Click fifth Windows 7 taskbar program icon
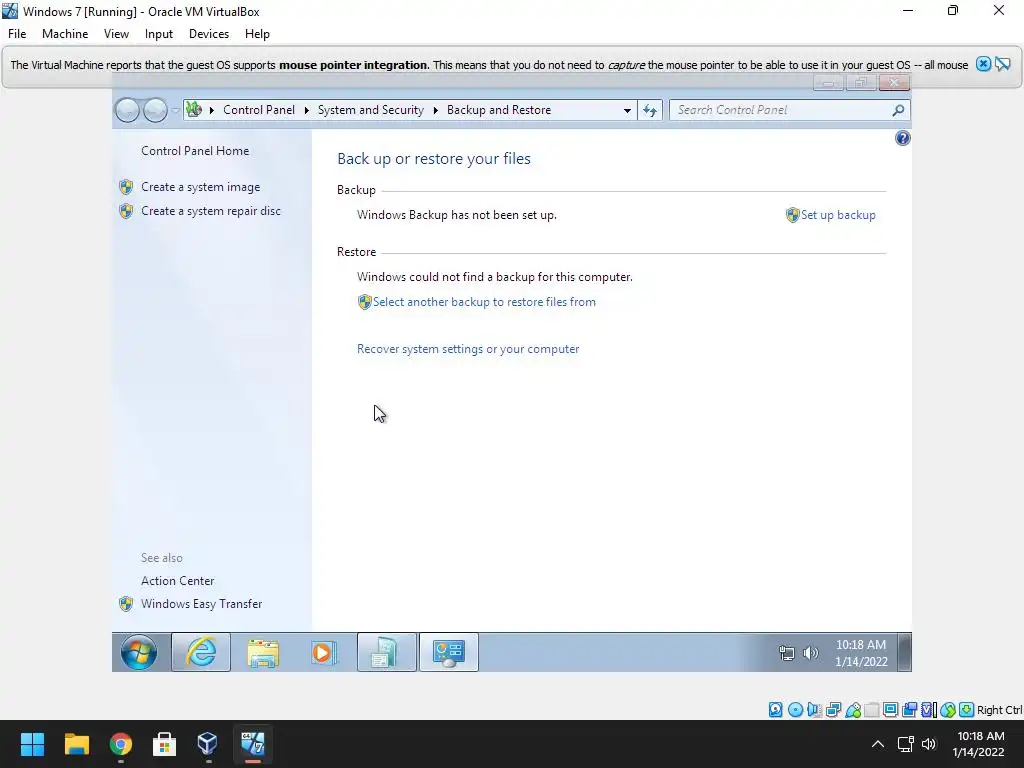 tap(387, 652)
